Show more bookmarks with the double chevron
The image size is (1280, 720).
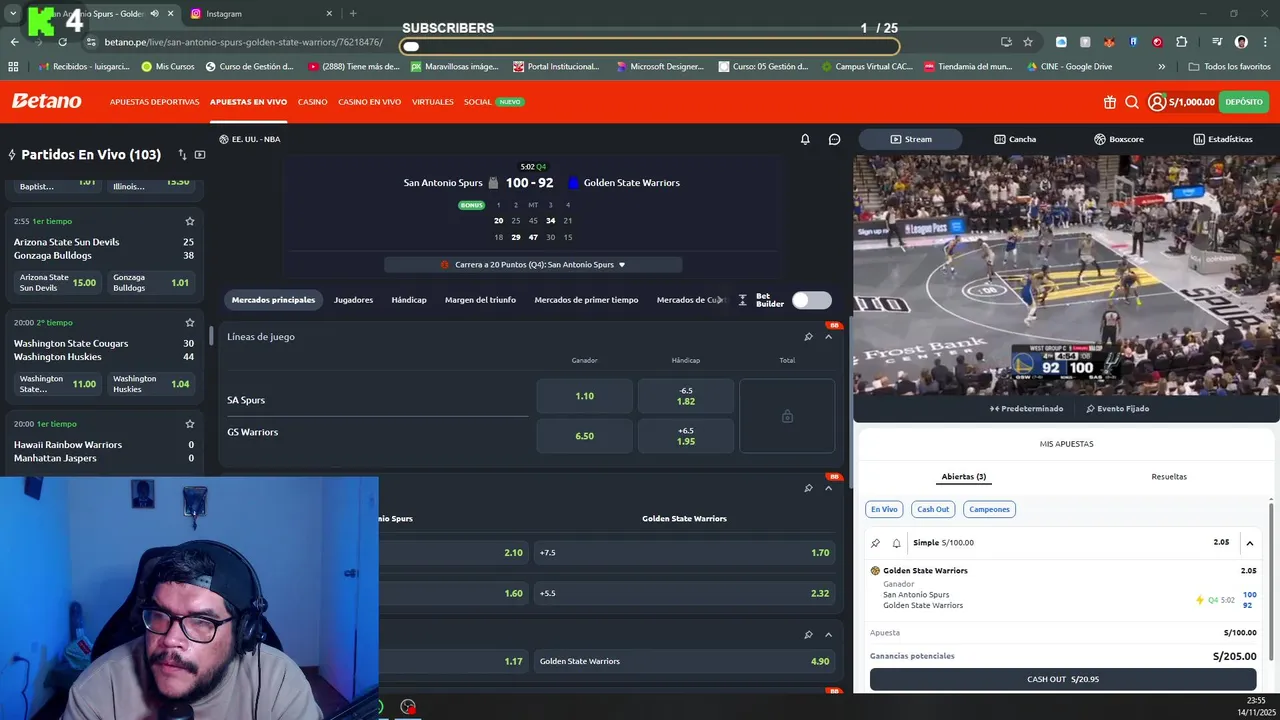1161,67
